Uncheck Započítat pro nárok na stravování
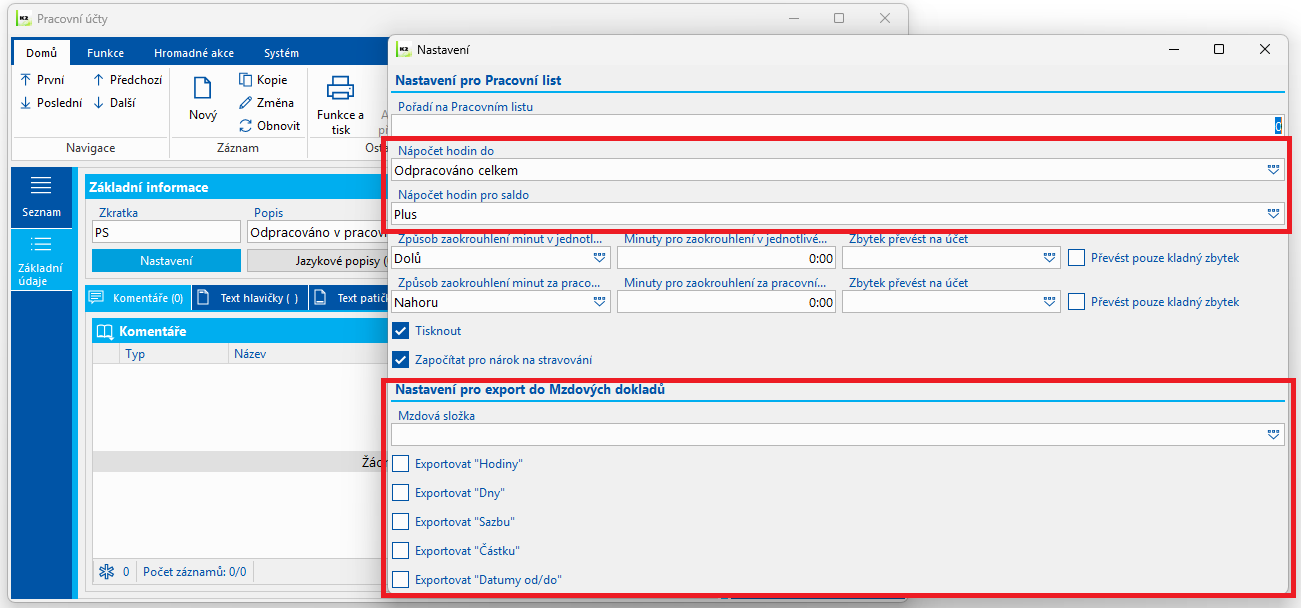The image size is (1301, 608). point(401,359)
